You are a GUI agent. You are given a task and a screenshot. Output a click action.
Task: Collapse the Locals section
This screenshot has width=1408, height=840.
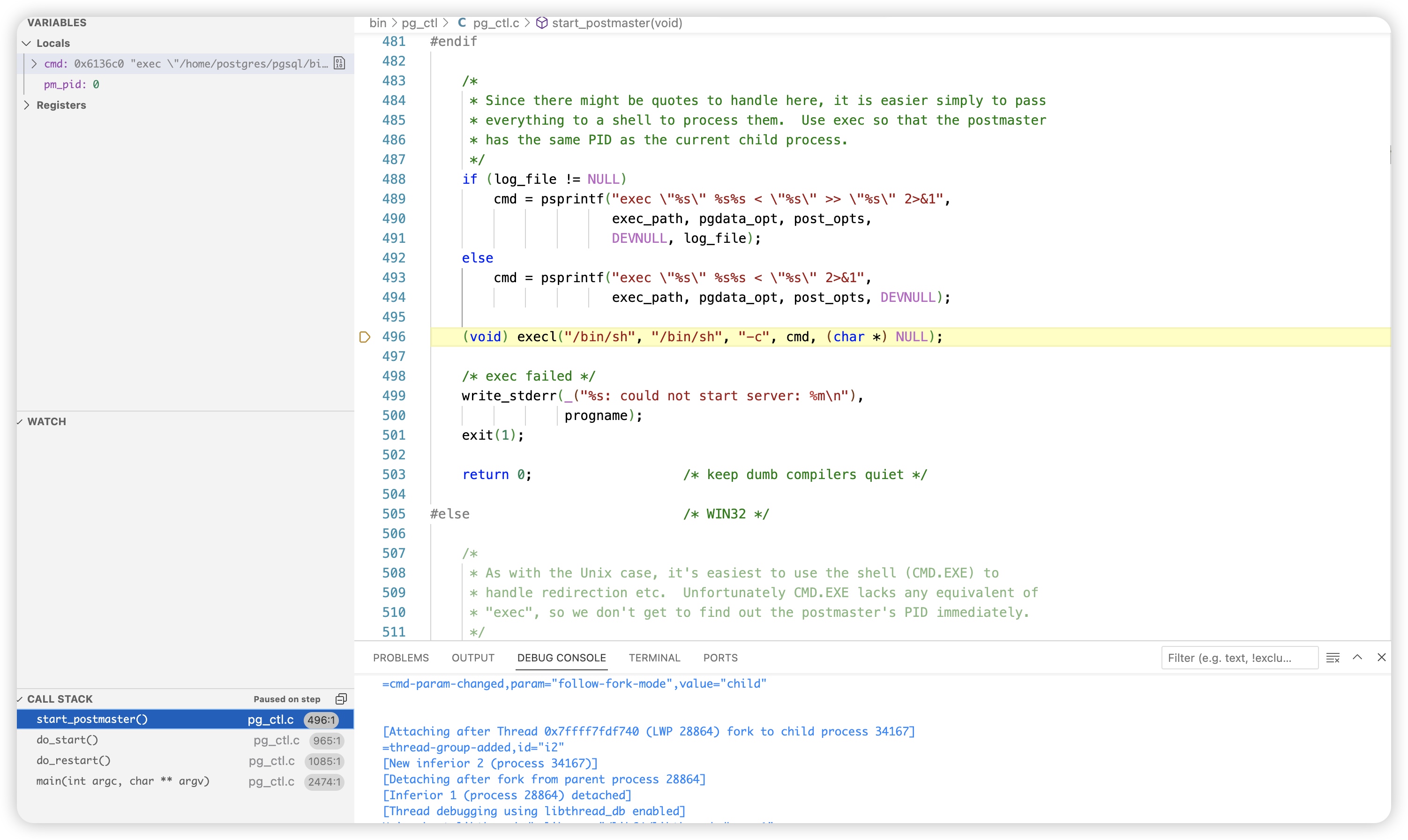27,43
